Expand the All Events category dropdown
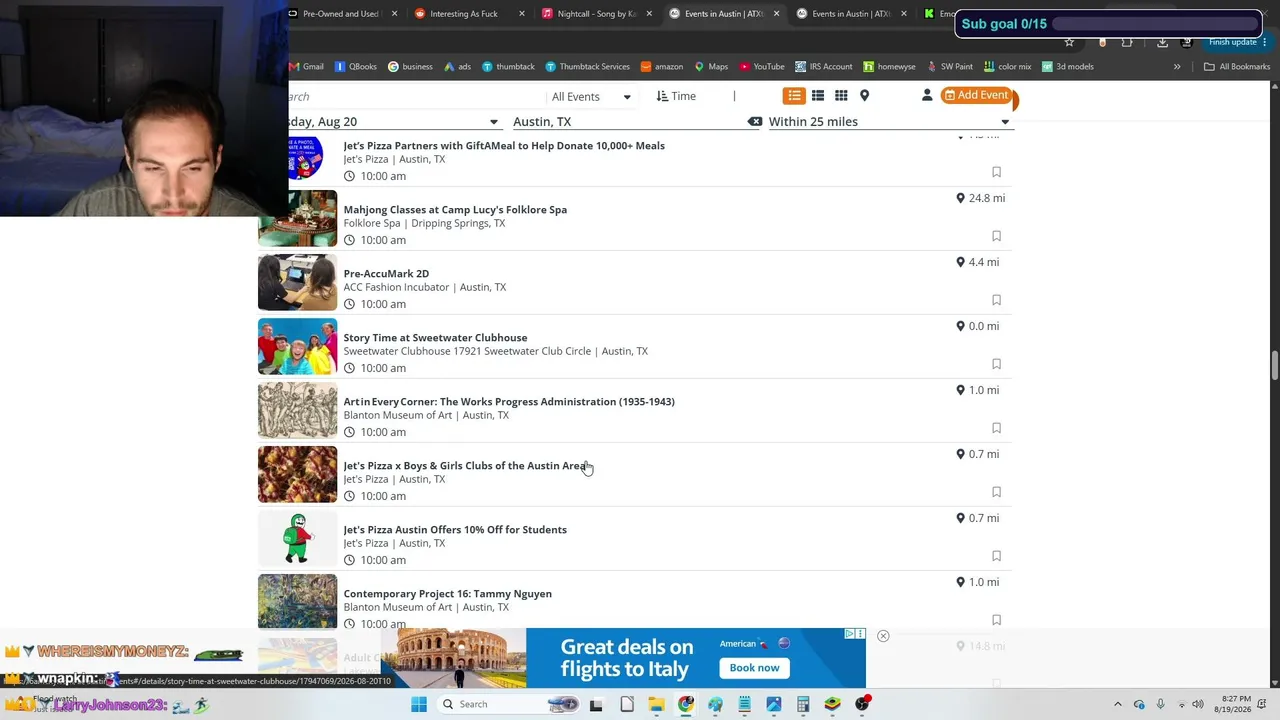 [x=591, y=97]
